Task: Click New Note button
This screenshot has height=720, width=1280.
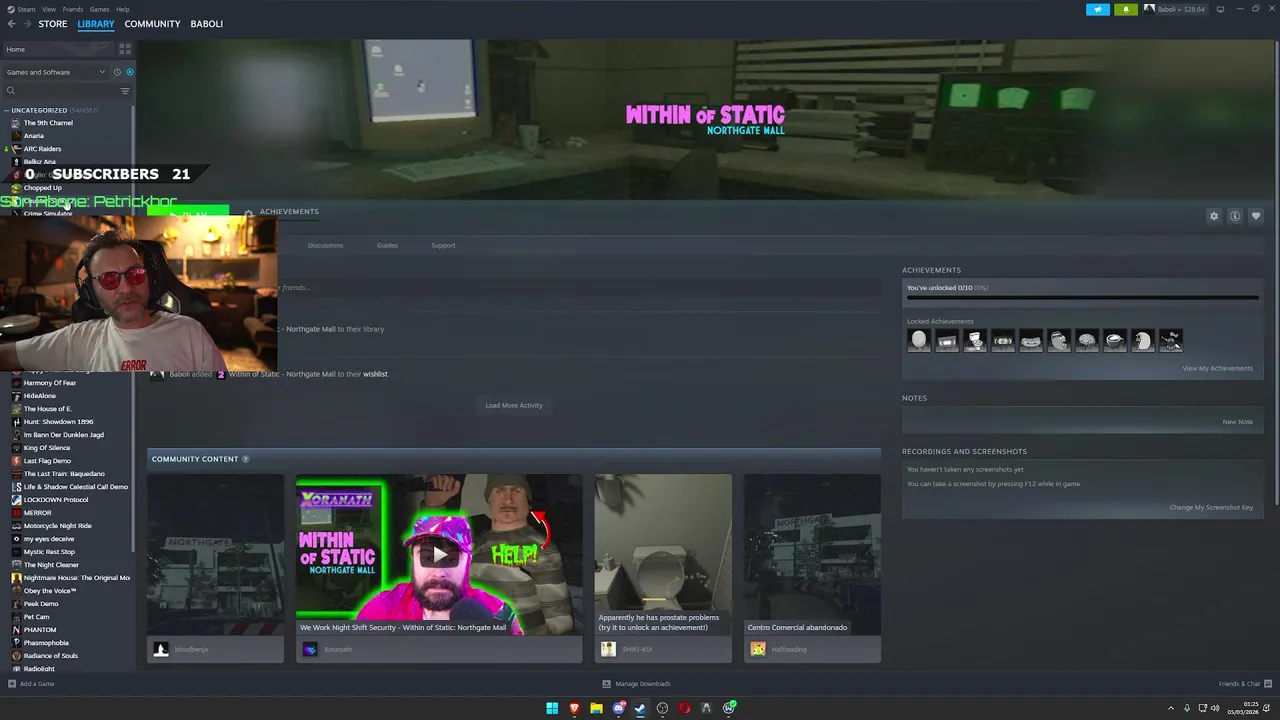Action: click(1237, 421)
